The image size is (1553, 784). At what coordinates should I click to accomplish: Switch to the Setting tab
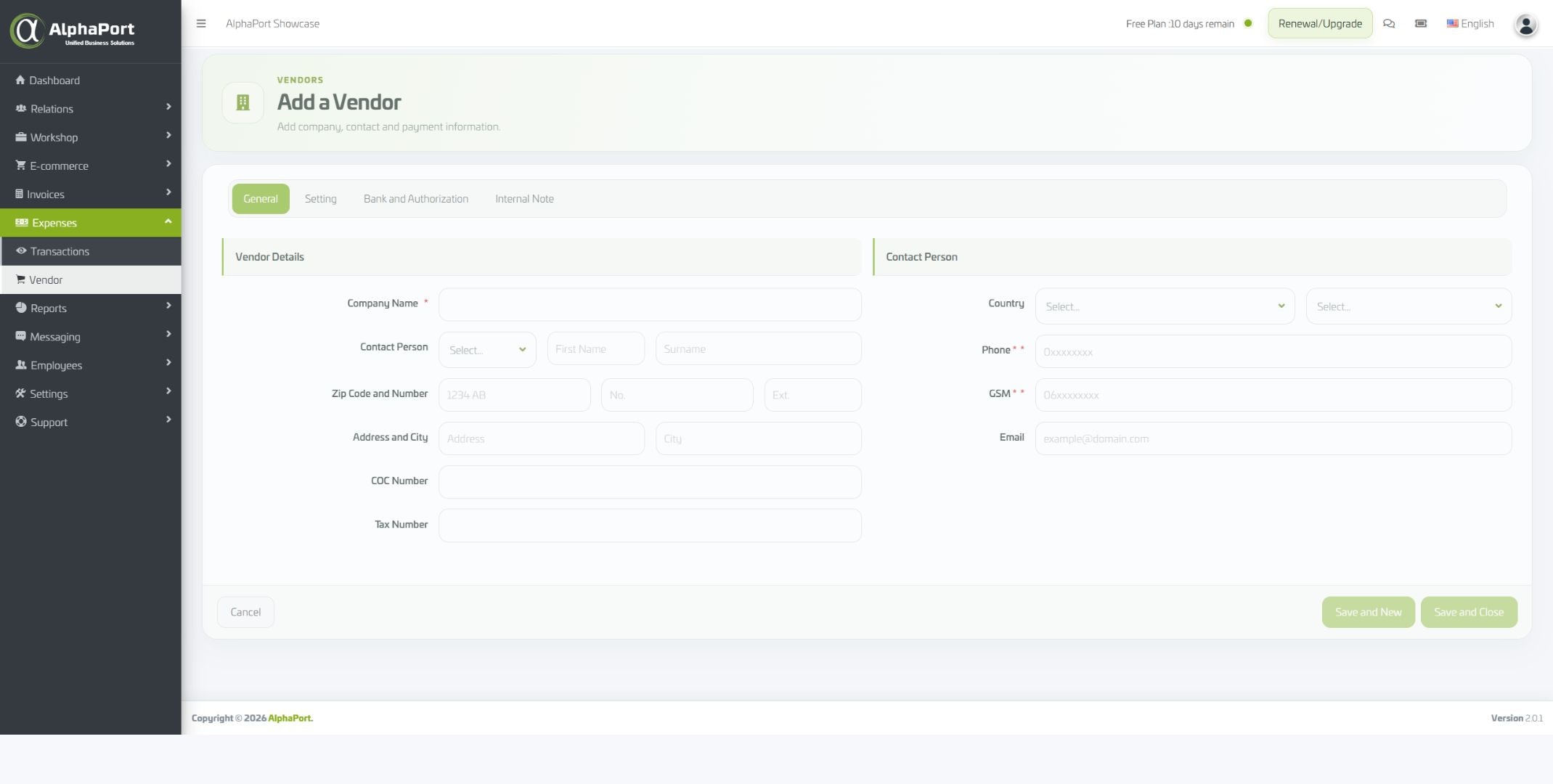(320, 199)
